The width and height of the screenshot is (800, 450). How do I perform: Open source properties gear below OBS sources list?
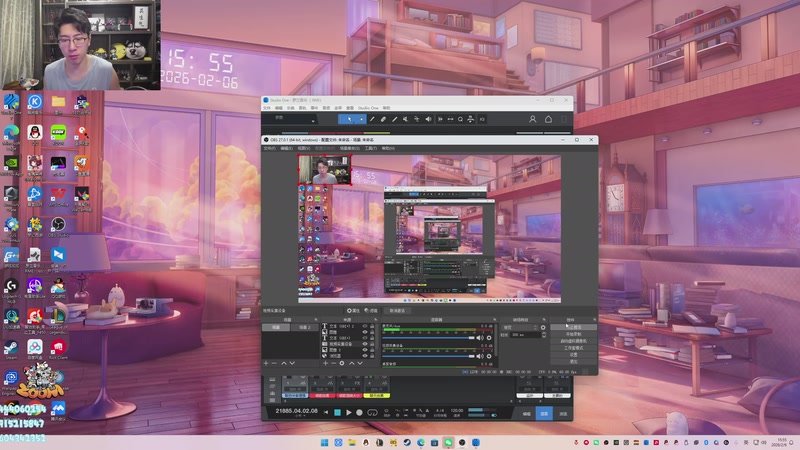coord(342,363)
